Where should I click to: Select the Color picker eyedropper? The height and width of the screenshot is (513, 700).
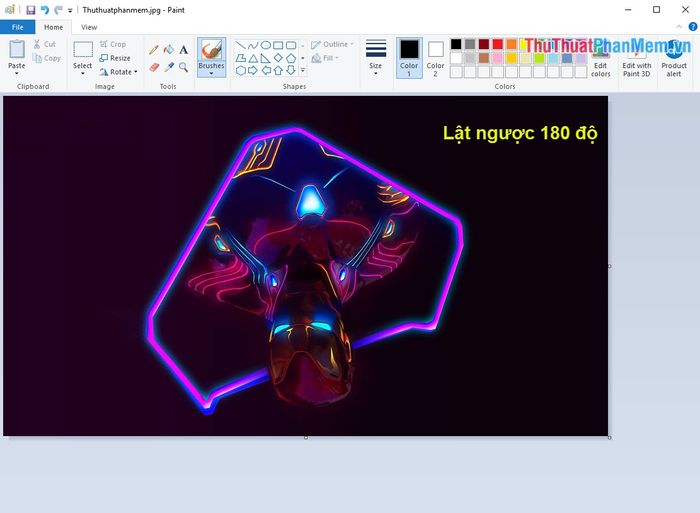pyautogui.click(x=169, y=67)
